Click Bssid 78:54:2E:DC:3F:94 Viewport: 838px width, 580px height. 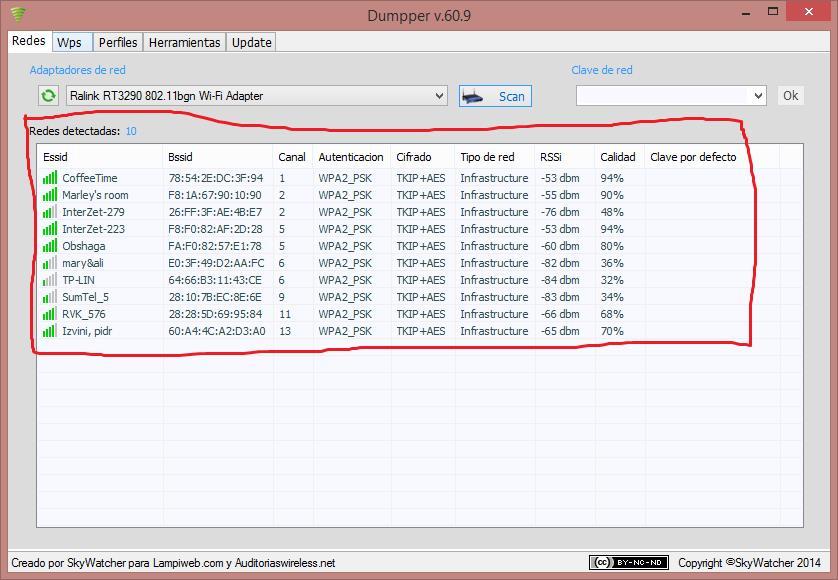pos(216,178)
